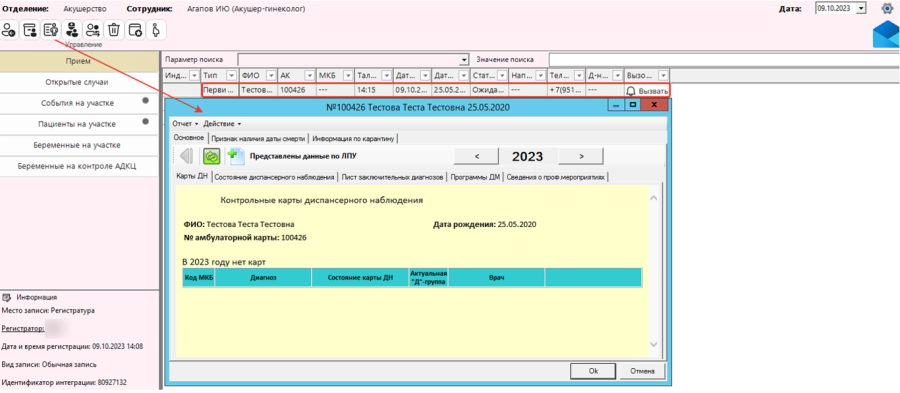Image resolution: width=900 pixels, height=393 pixels.
Task: Switch to Лист заключительных диагнозов tab
Action: 393,177
